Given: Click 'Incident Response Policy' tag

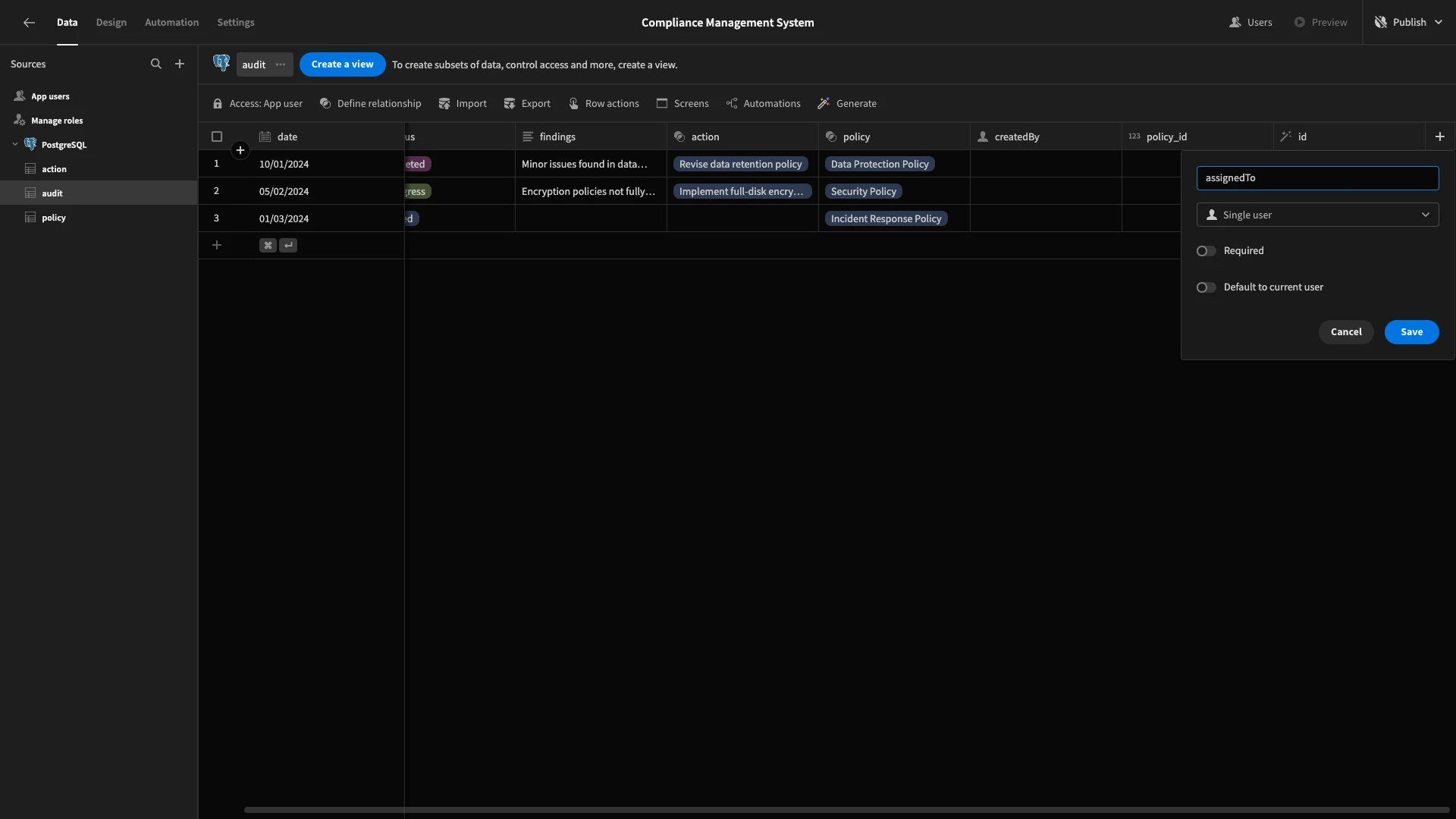Looking at the screenshot, I should pos(886,218).
